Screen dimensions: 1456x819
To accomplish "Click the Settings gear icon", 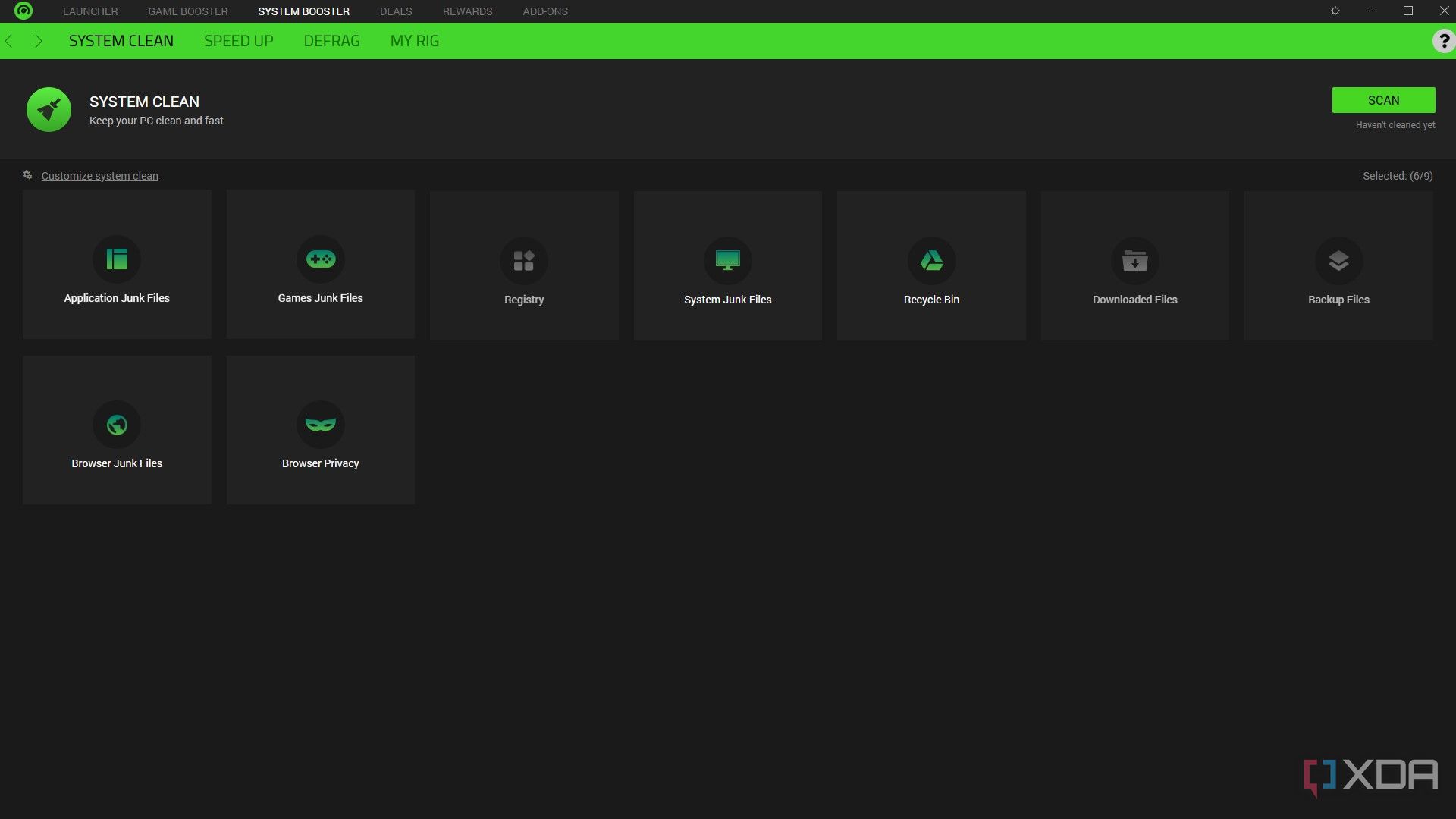I will pos(1335,11).
